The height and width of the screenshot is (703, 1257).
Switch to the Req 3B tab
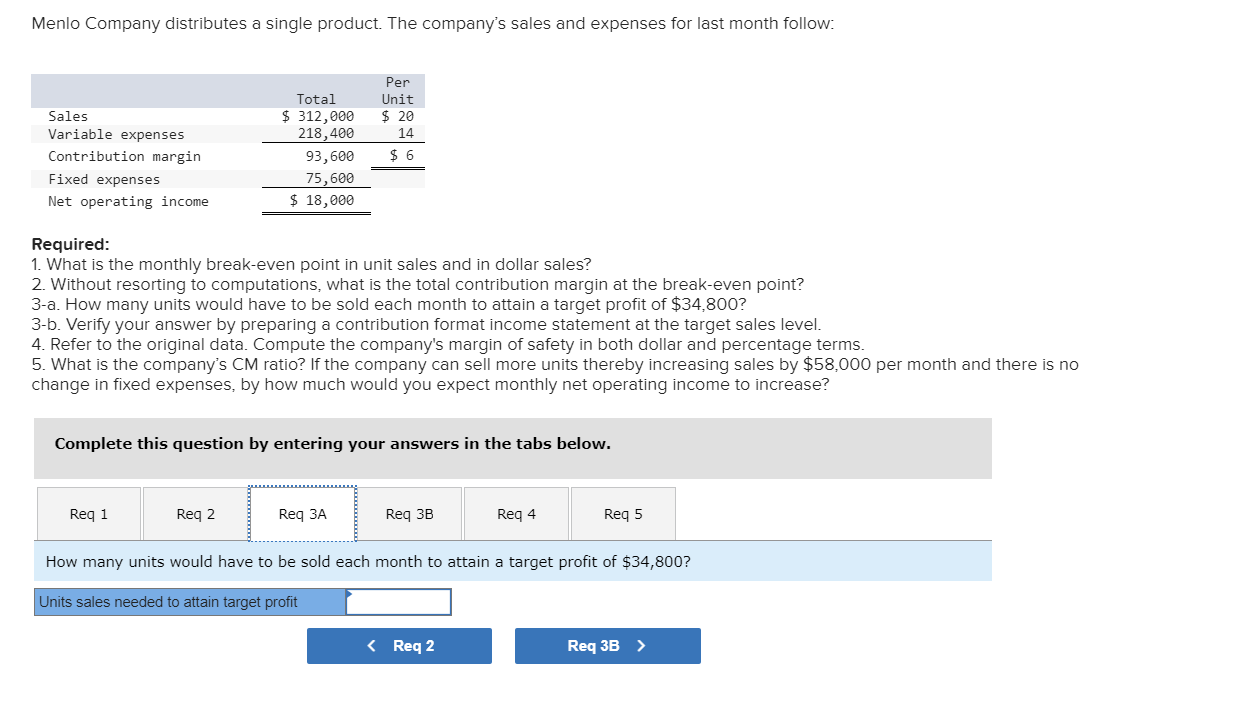coord(409,513)
